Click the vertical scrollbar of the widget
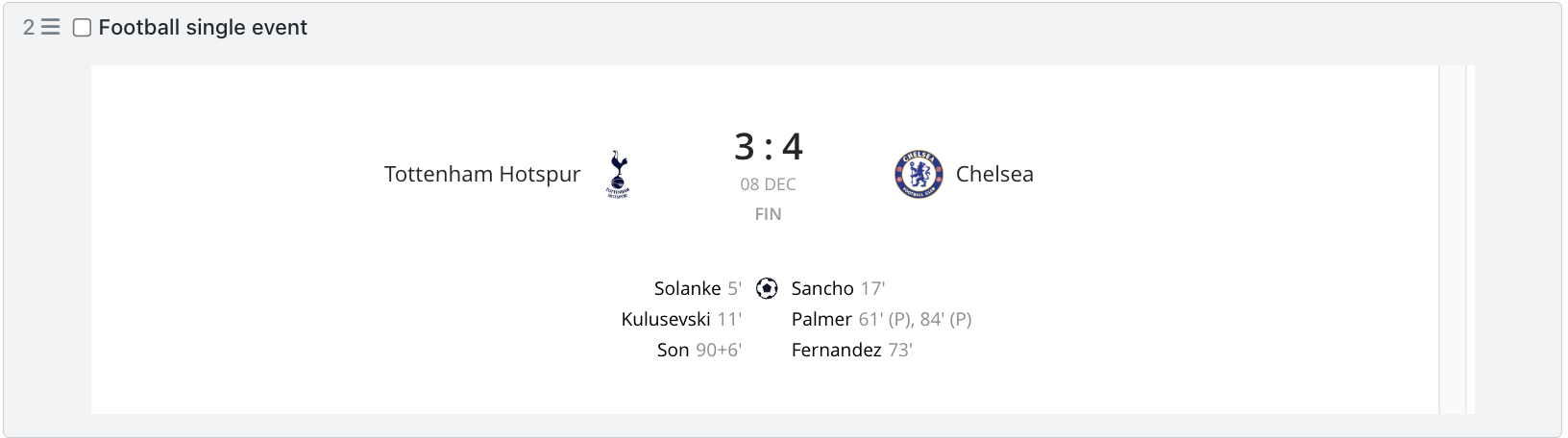The image size is (1568, 438). click(x=1453, y=239)
